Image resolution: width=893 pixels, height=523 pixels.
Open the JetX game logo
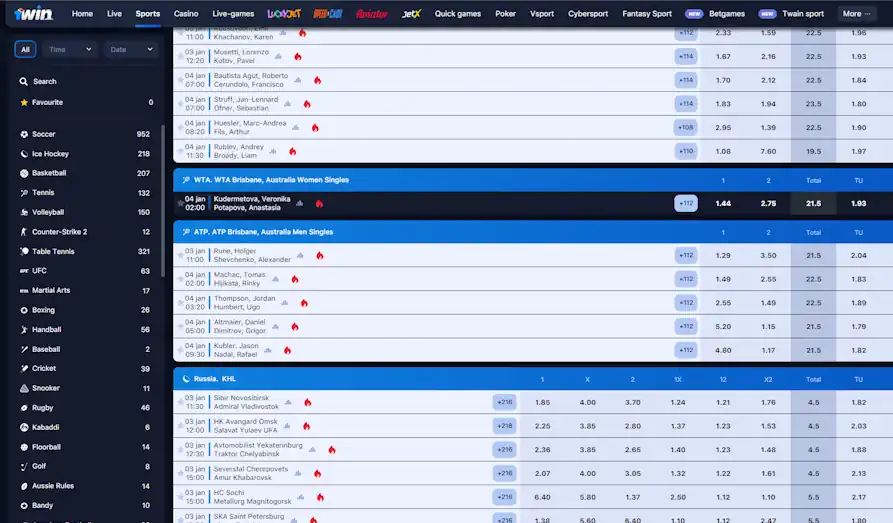click(411, 14)
